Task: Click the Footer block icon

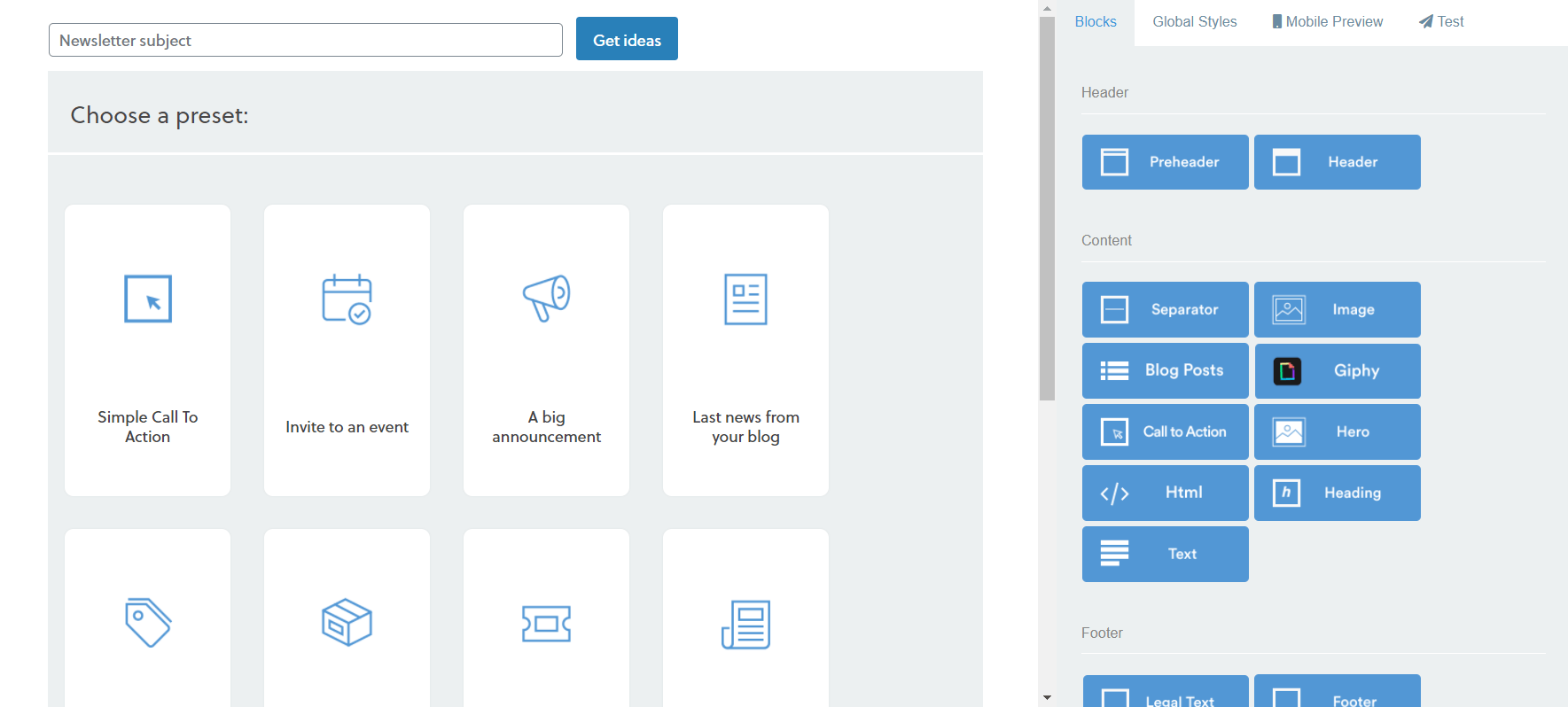Action: tap(1286, 698)
